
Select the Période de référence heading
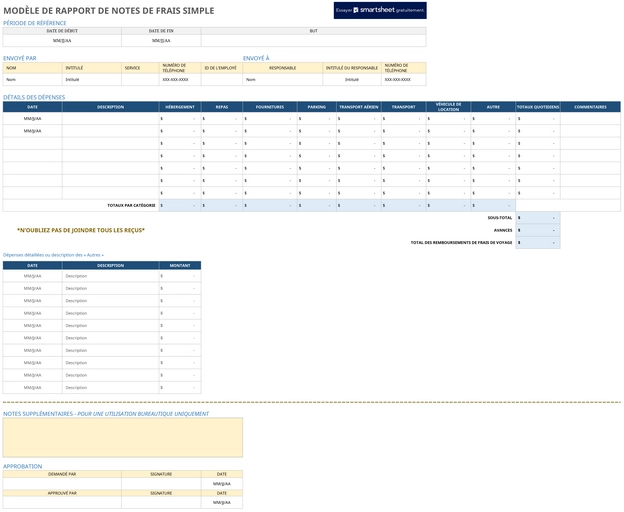tap(35, 23)
